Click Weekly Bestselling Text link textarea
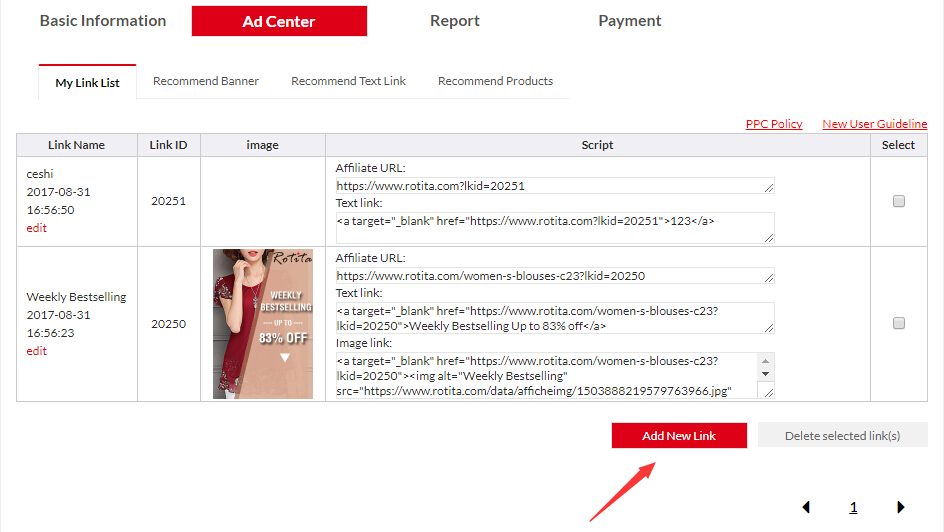The image size is (944, 532). pyautogui.click(x=554, y=318)
